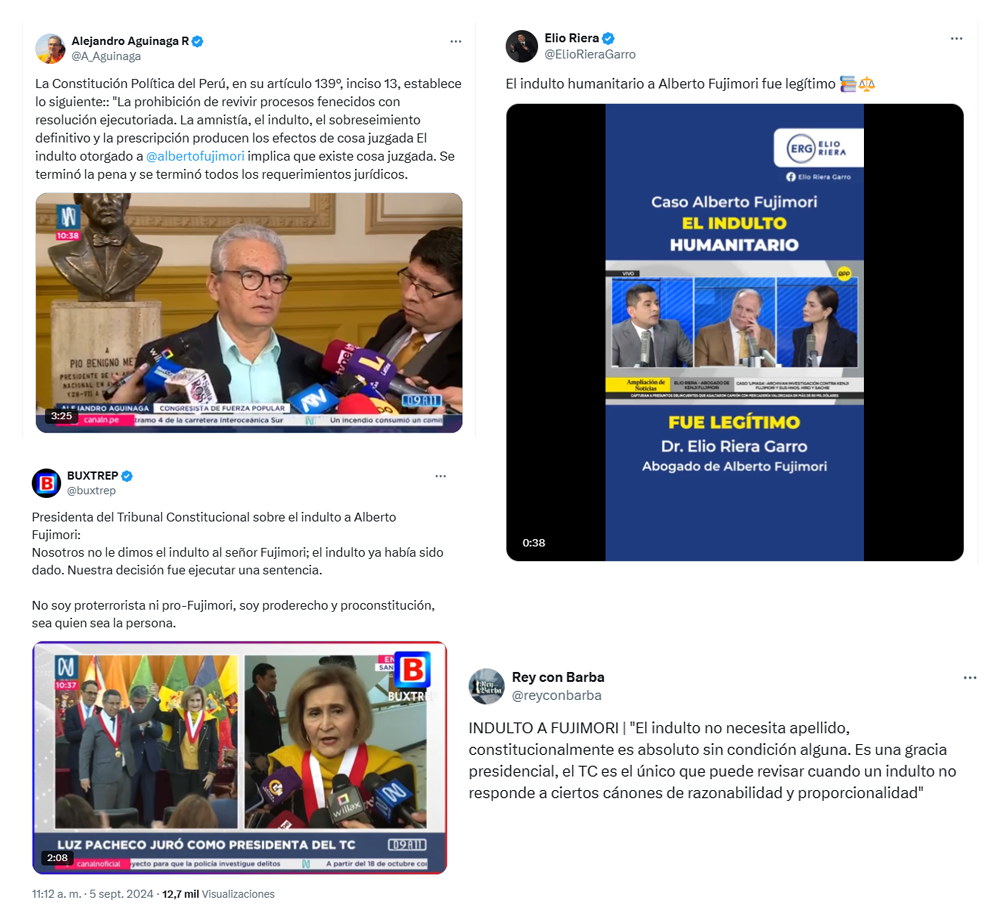Image resolution: width=1000 pixels, height=918 pixels.
Task: Open the @reyconbarba handle
Action: pyautogui.click(x=557, y=695)
